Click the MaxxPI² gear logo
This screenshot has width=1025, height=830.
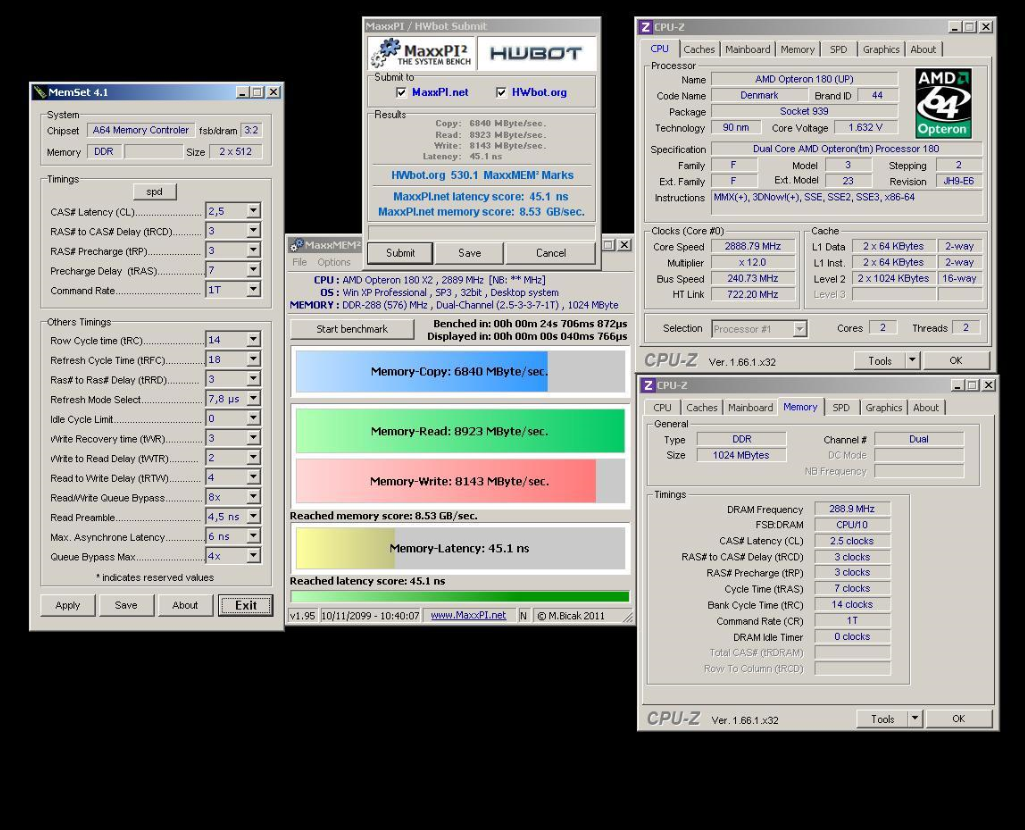point(386,52)
